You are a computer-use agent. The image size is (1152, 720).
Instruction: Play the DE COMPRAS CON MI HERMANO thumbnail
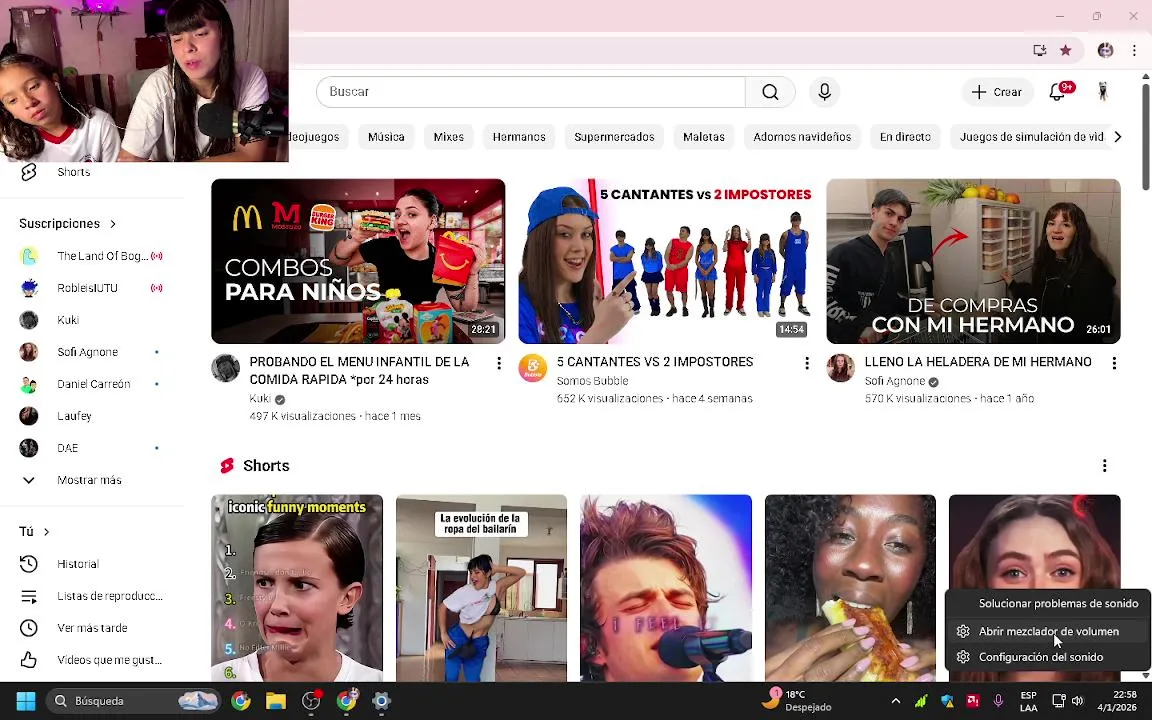(973, 262)
